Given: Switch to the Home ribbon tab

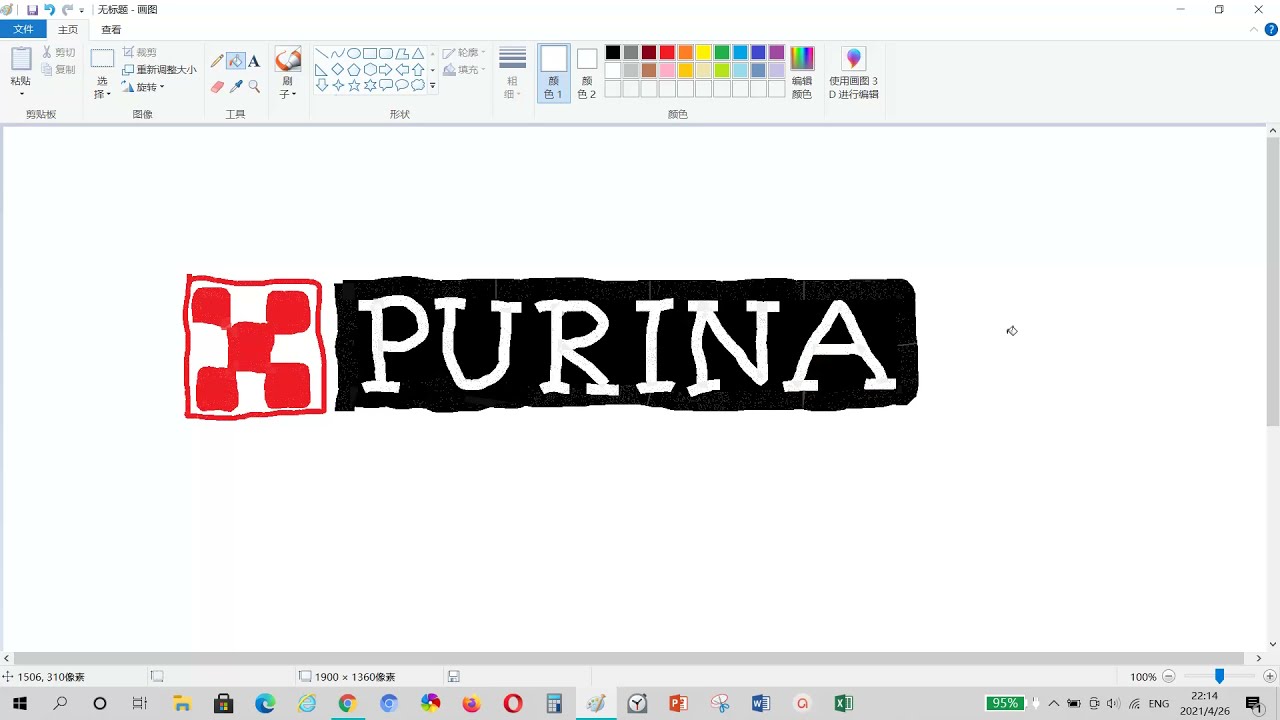Looking at the screenshot, I should [68, 30].
